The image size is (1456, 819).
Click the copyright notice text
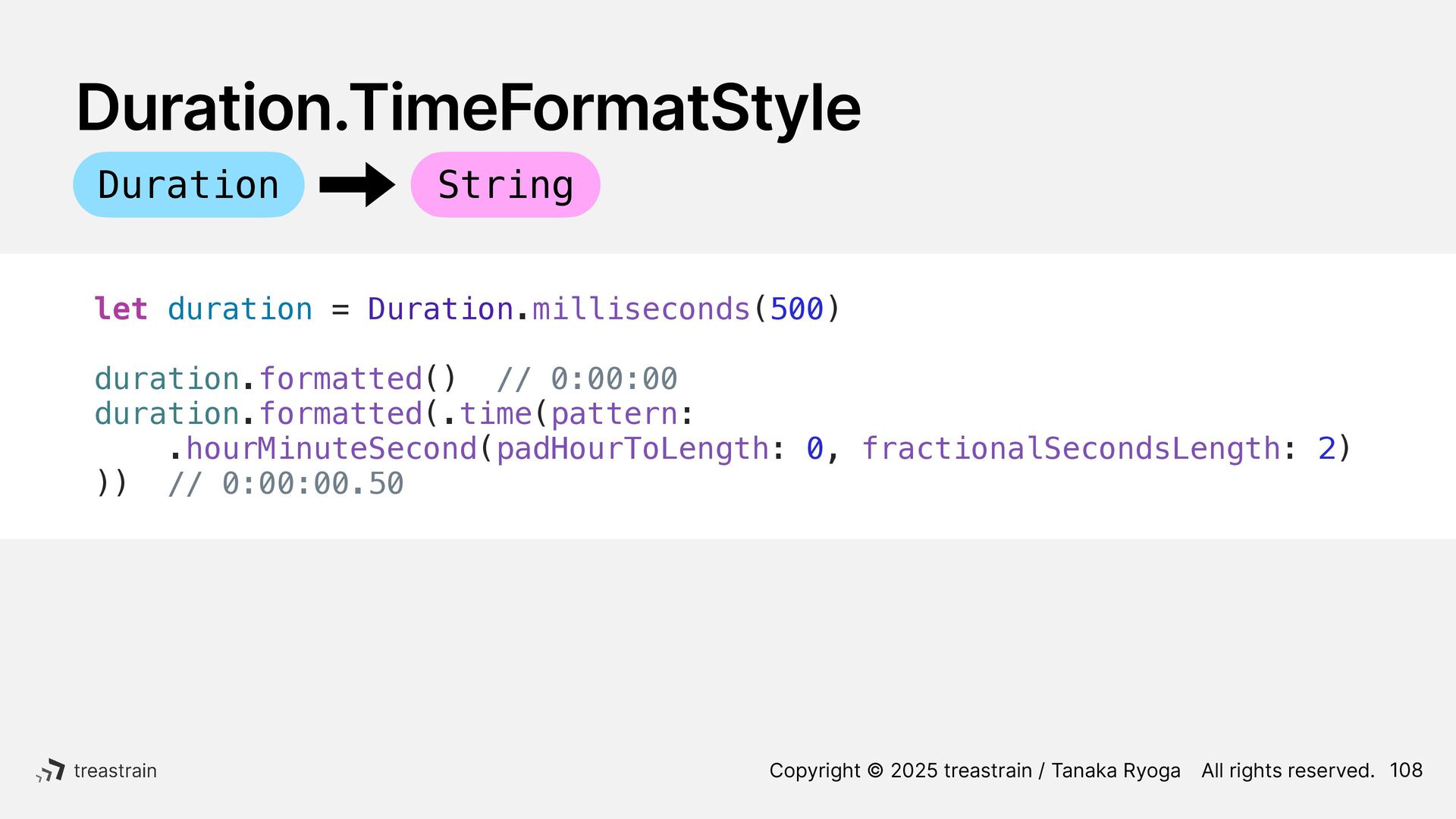(x=974, y=770)
